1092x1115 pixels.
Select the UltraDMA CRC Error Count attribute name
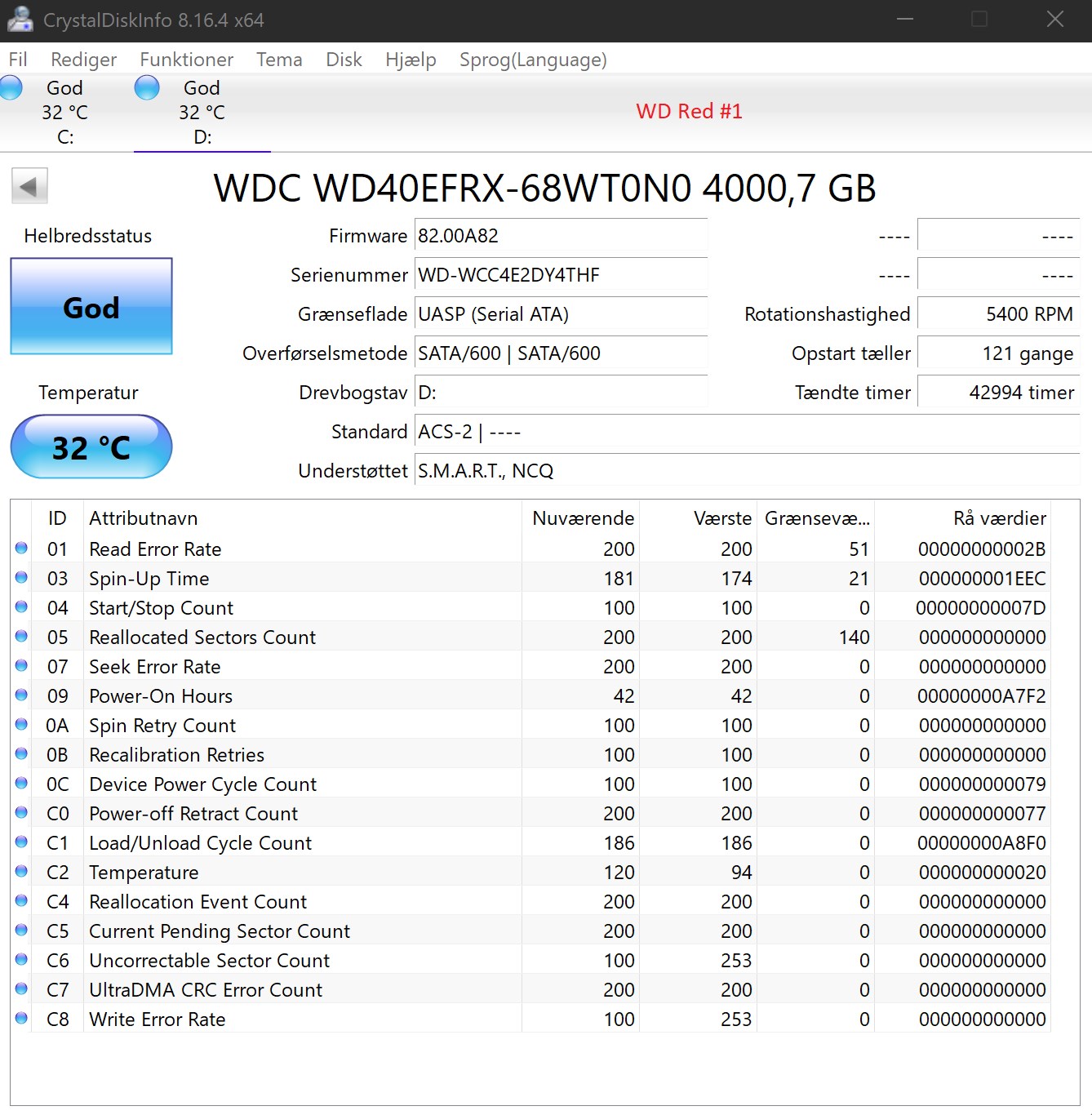point(206,990)
